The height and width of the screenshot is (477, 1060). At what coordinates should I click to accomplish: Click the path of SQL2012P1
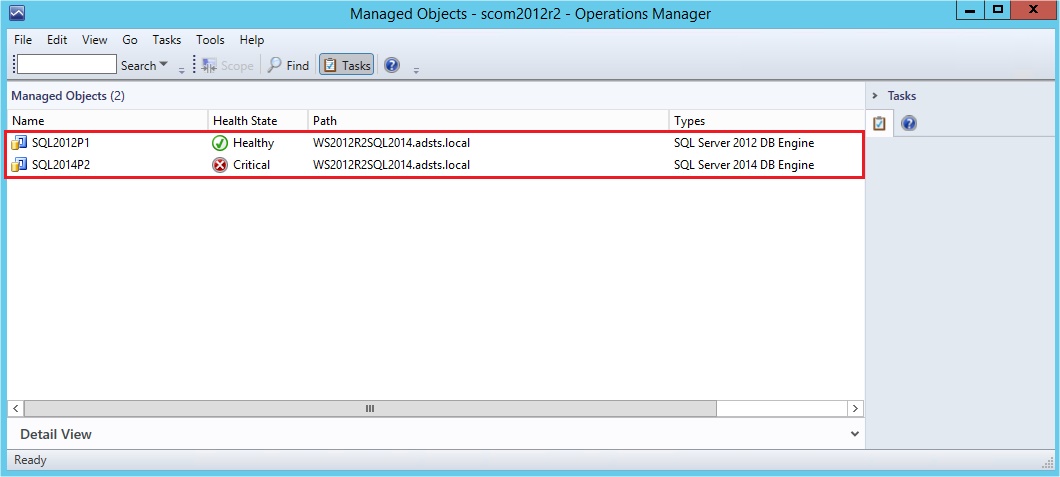tap(391, 143)
